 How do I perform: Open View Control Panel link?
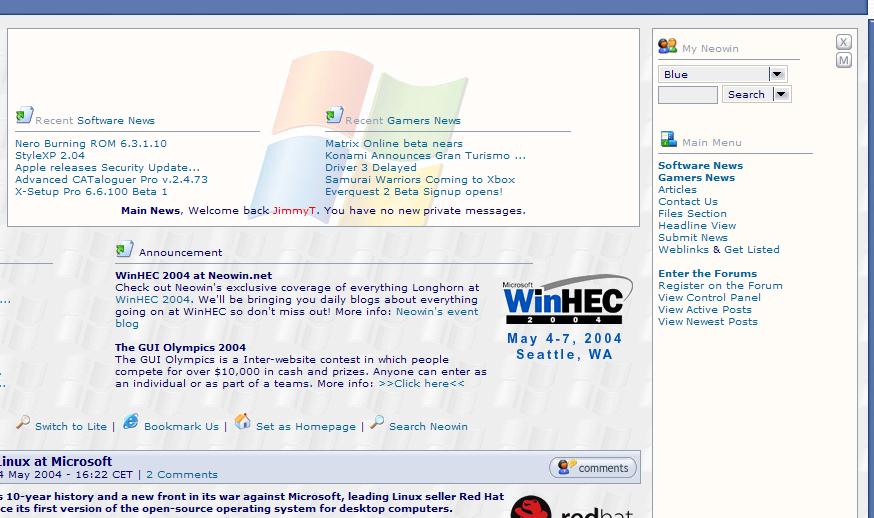(709, 297)
